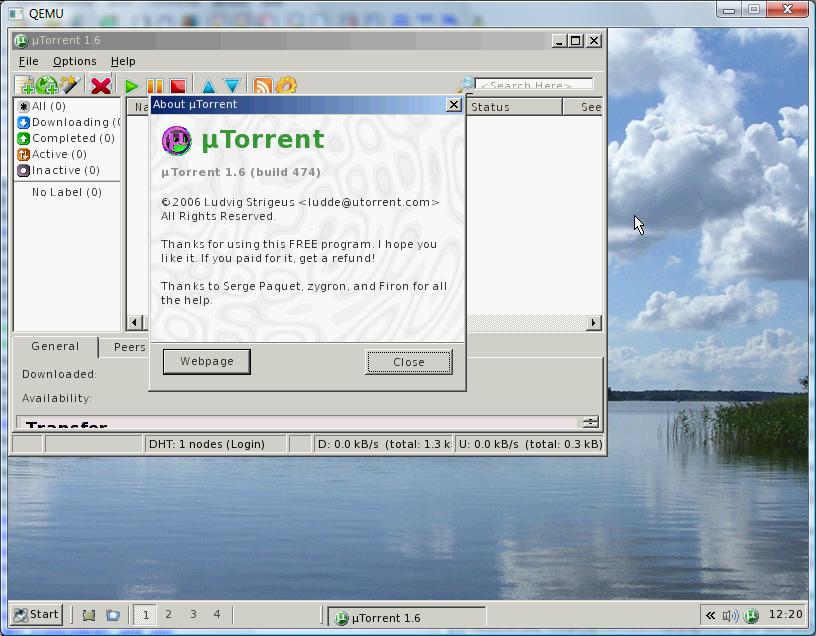Click the red X Remove torrent icon
The width and height of the screenshot is (816, 636).
click(x=100, y=87)
